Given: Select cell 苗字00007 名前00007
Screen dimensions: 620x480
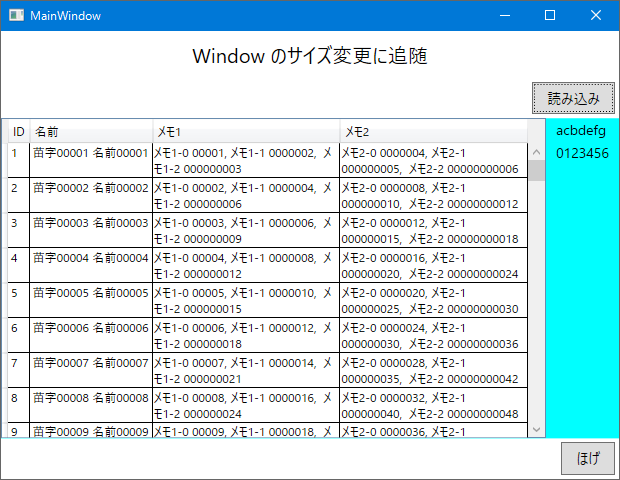Looking at the screenshot, I should click(91, 370).
